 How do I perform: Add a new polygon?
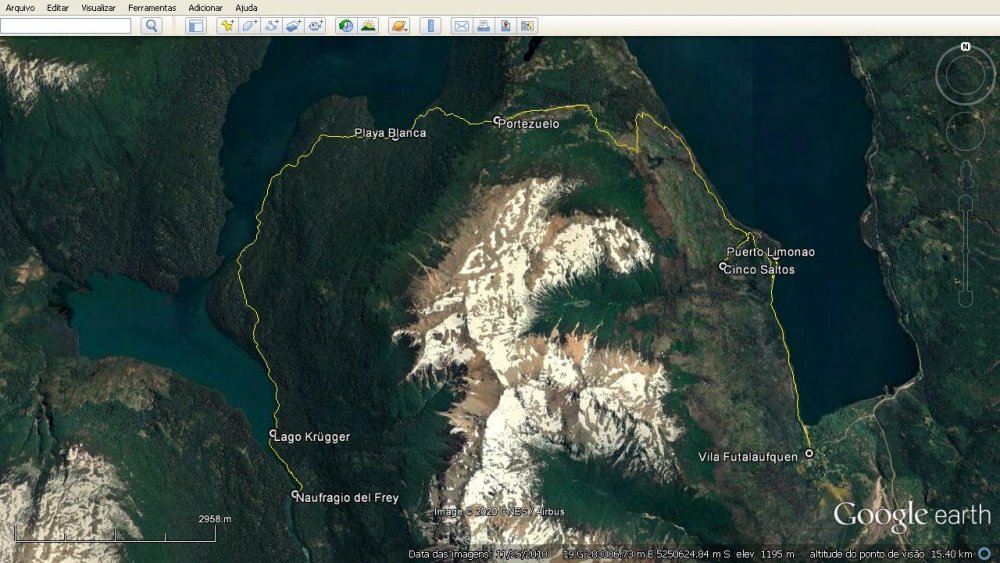tap(249, 26)
